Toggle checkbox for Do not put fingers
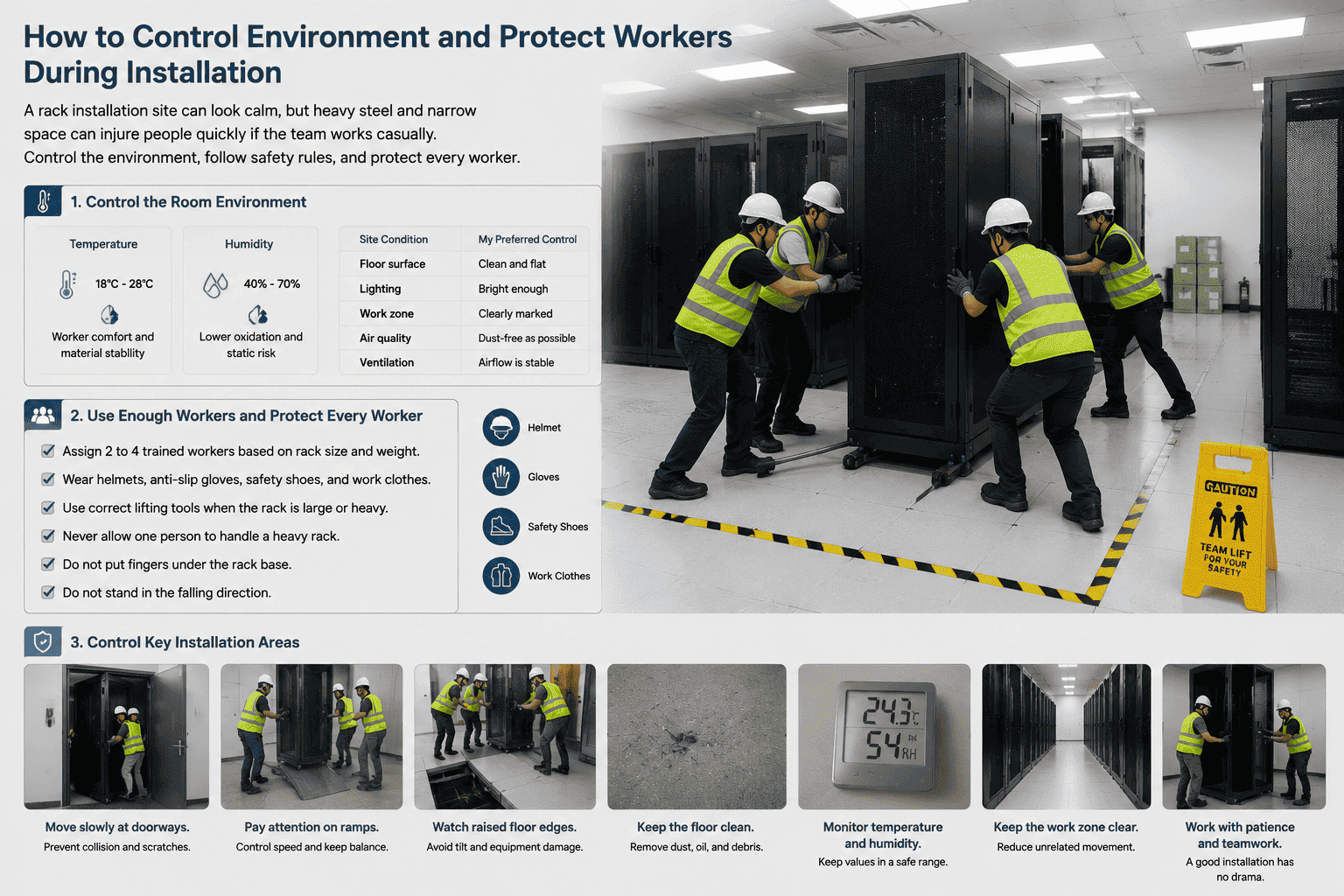Viewport: 1344px width, 896px height. (48, 564)
